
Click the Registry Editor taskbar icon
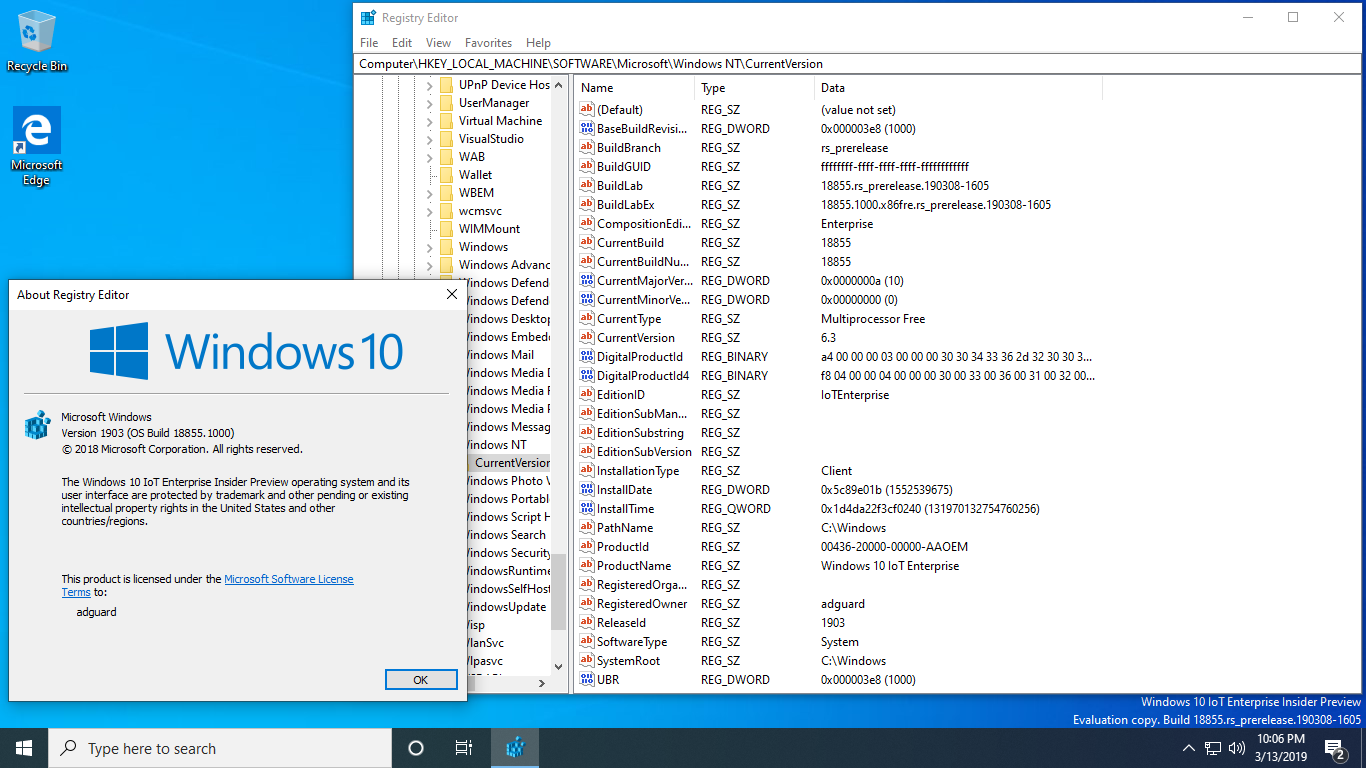(x=515, y=748)
